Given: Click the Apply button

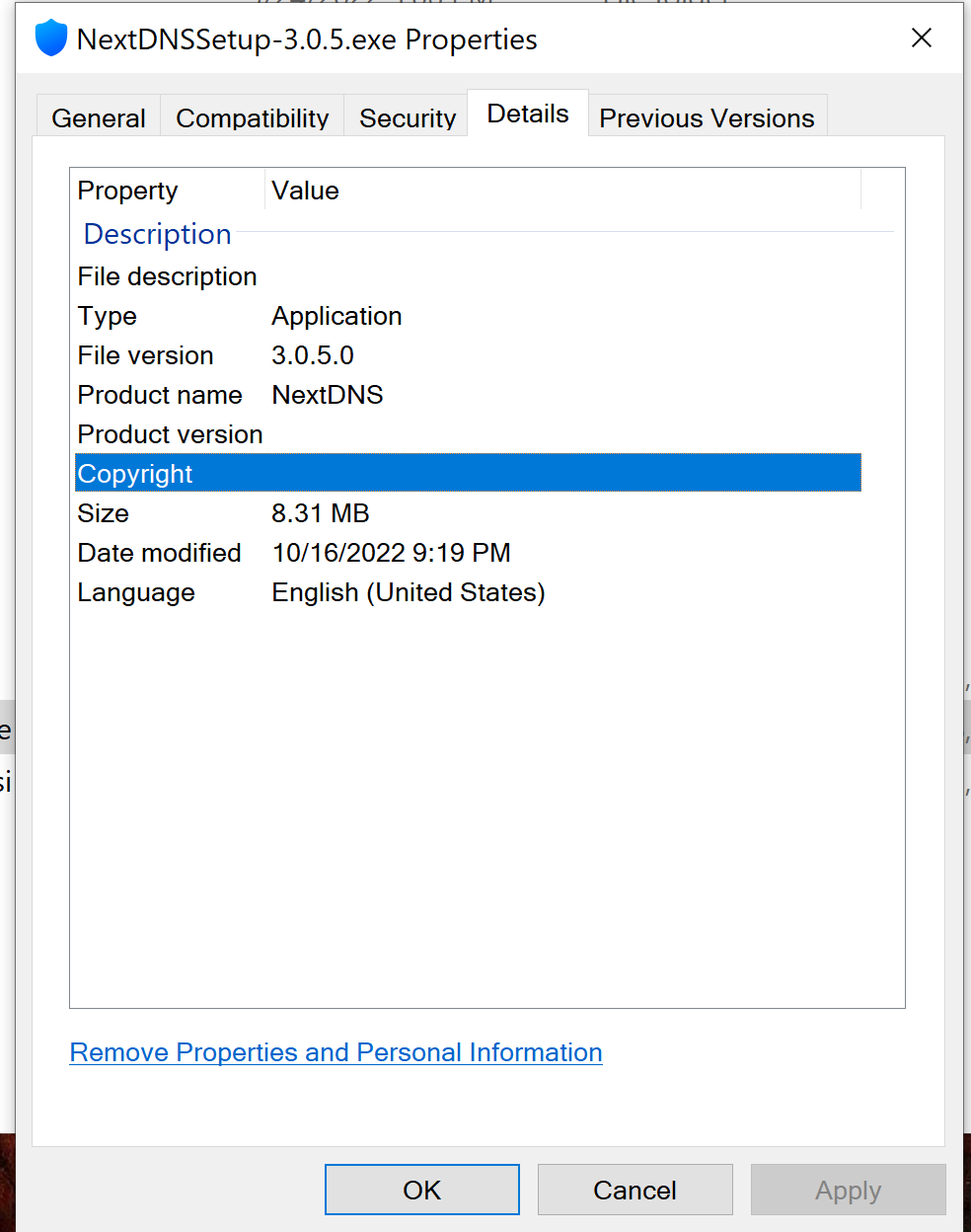Looking at the screenshot, I should (x=848, y=1190).
